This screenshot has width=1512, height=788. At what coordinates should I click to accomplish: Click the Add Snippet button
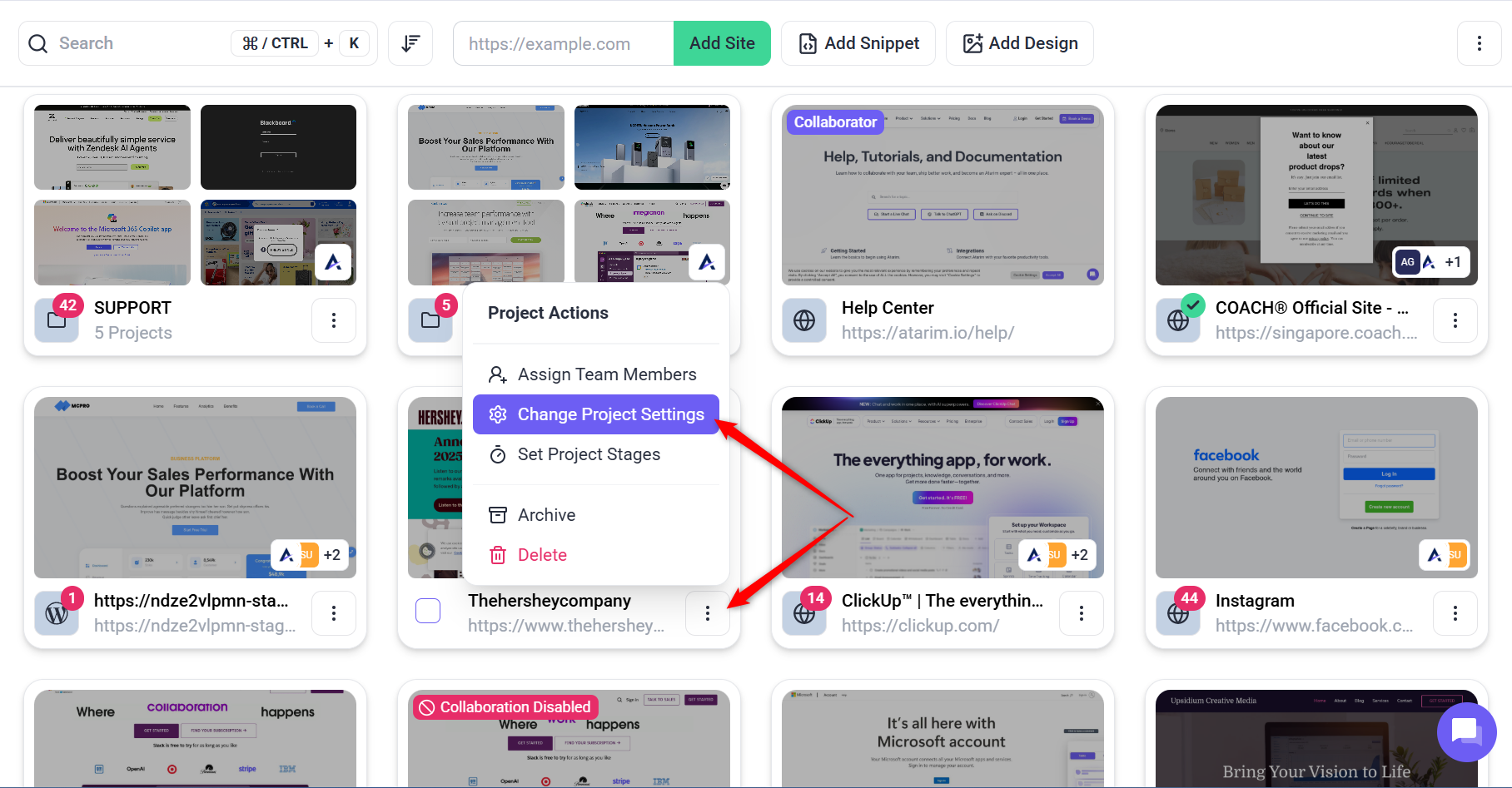(858, 43)
